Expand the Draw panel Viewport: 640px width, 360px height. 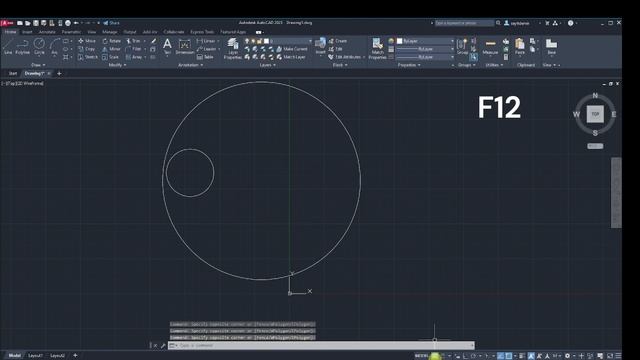pyautogui.click(x=38, y=65)
